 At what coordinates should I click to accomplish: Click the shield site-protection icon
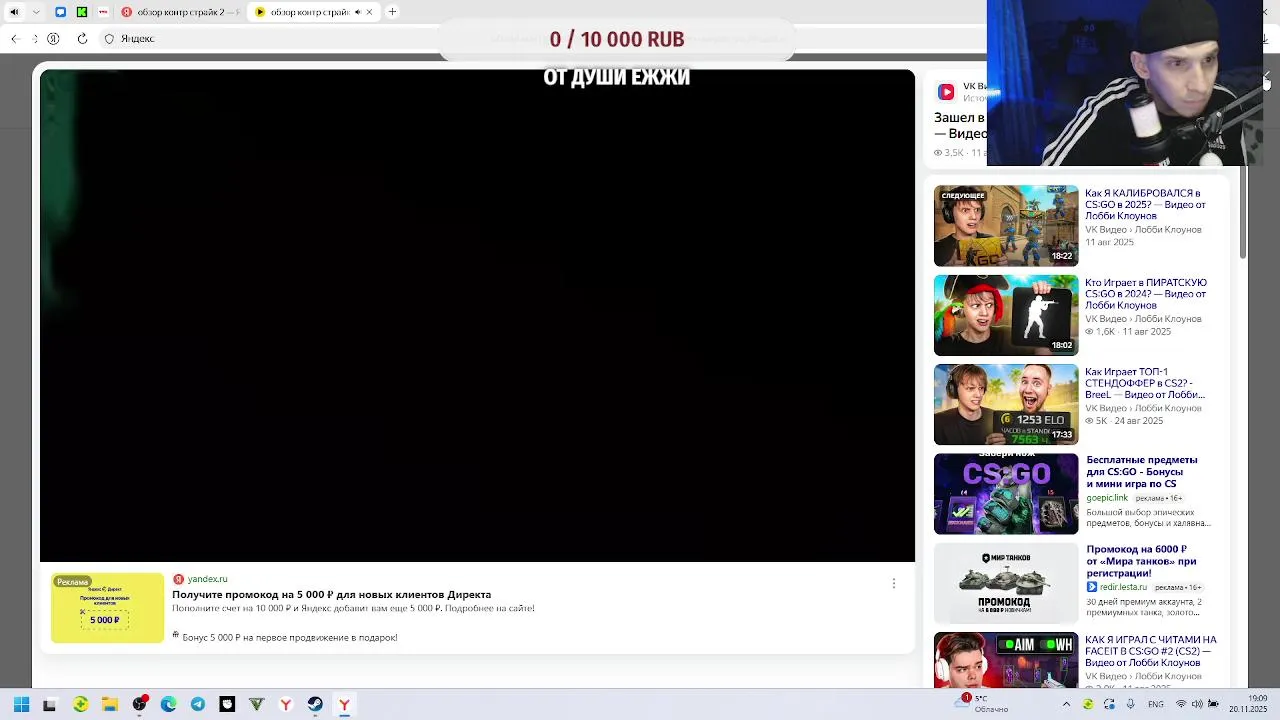click(x=110, y=39)
